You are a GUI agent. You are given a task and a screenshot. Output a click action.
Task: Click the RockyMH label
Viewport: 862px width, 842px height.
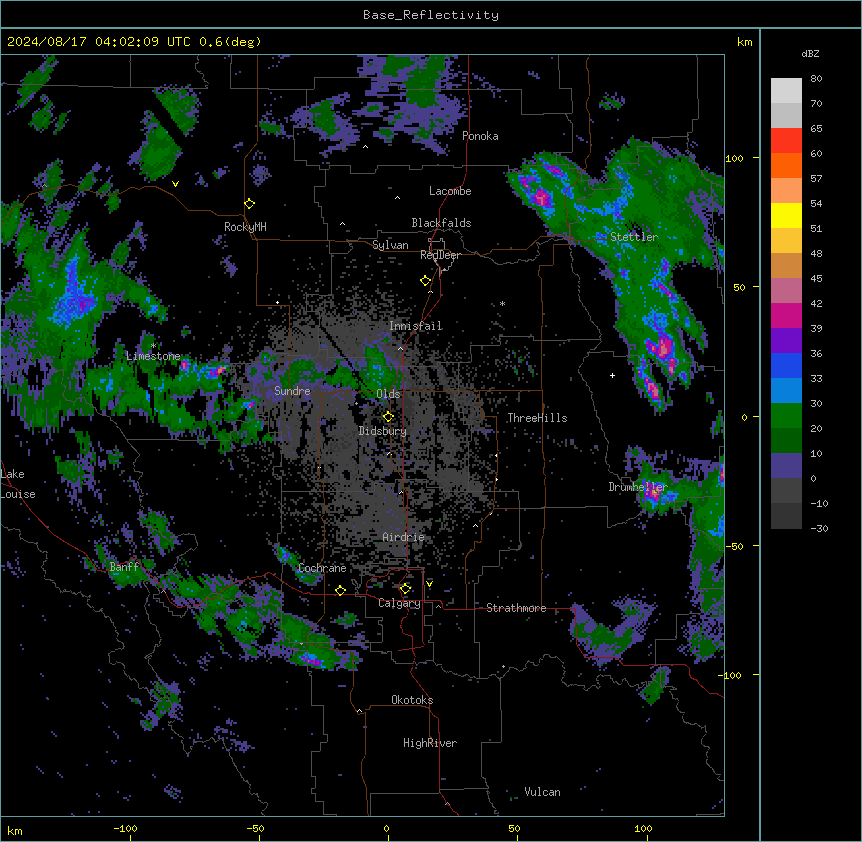[245, 226]
